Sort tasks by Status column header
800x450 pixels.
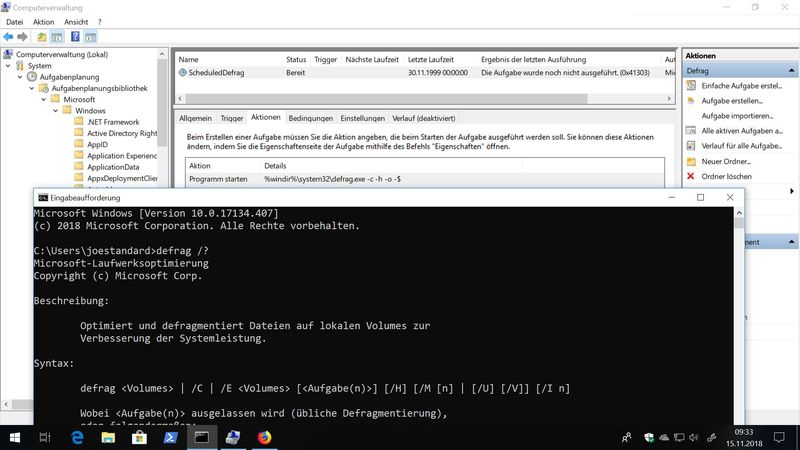(296, 59)
